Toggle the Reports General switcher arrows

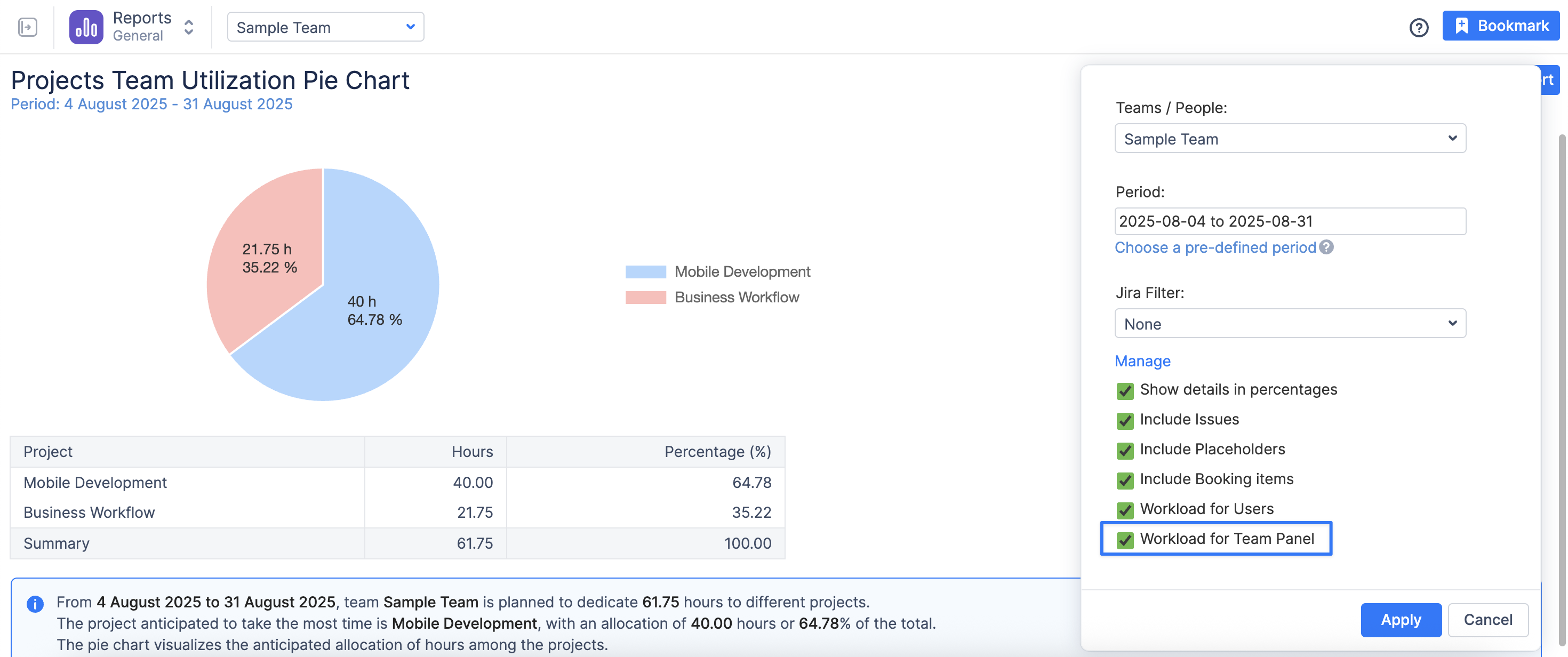tap(189, 27)
